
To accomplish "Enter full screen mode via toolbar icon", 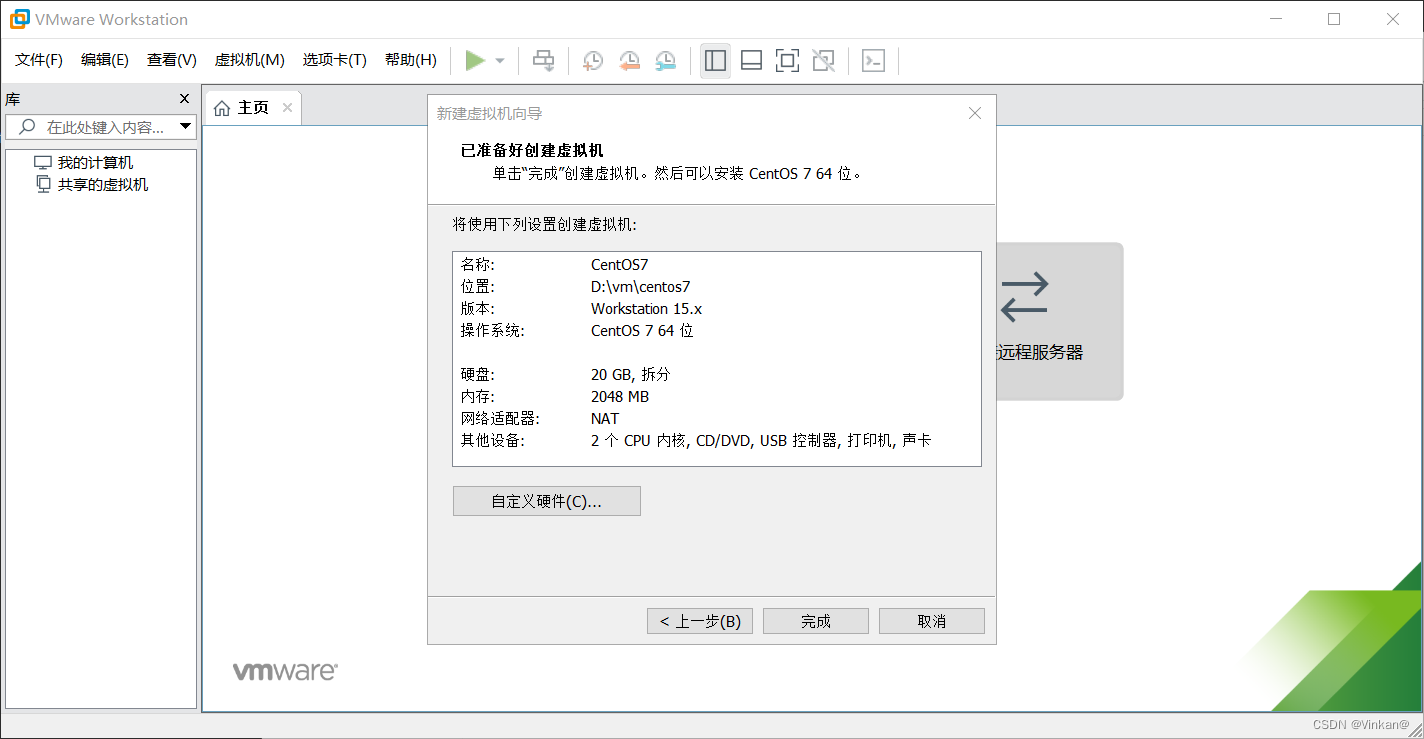I will point(787,60).
